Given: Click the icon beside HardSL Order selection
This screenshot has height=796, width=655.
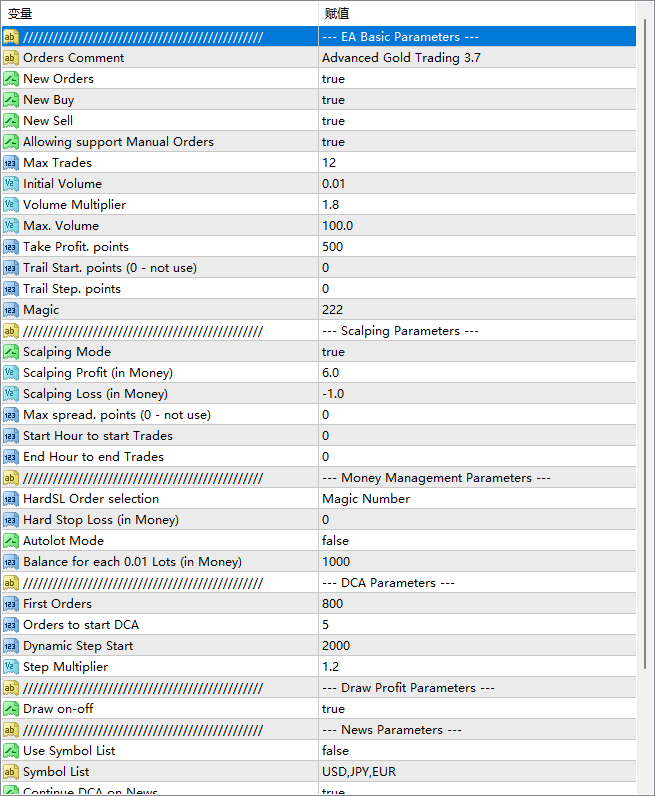Looking at the screenshot, I should [x=11, y=499].
